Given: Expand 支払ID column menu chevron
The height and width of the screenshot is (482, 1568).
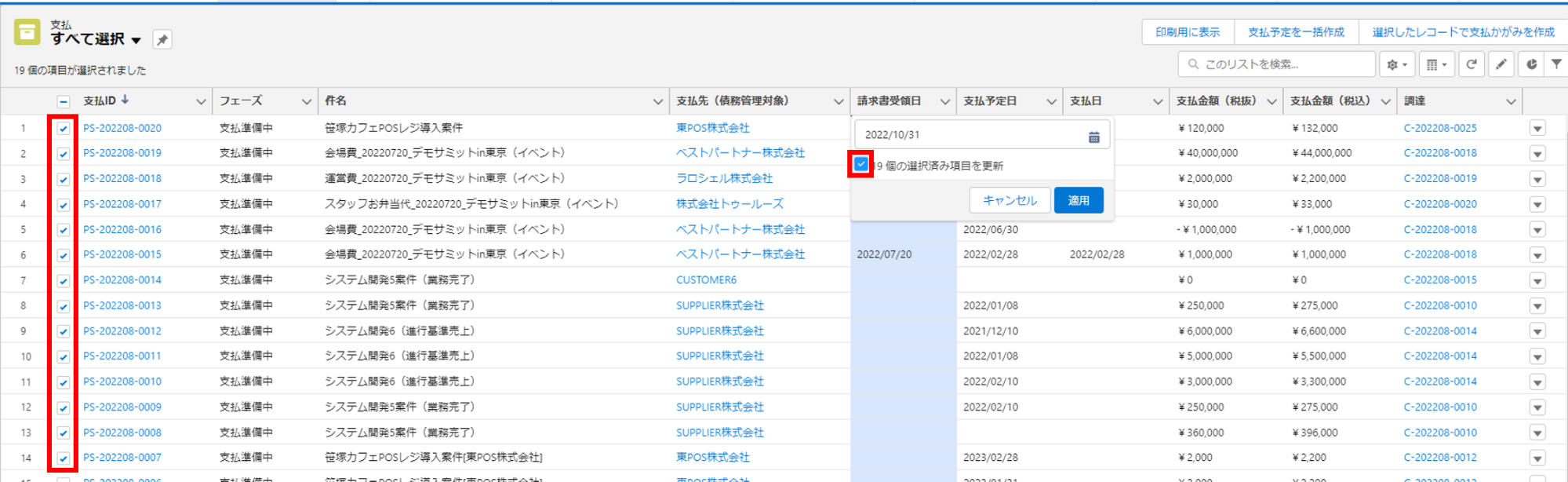Looking at the screenshot, I should click(201, 101).
